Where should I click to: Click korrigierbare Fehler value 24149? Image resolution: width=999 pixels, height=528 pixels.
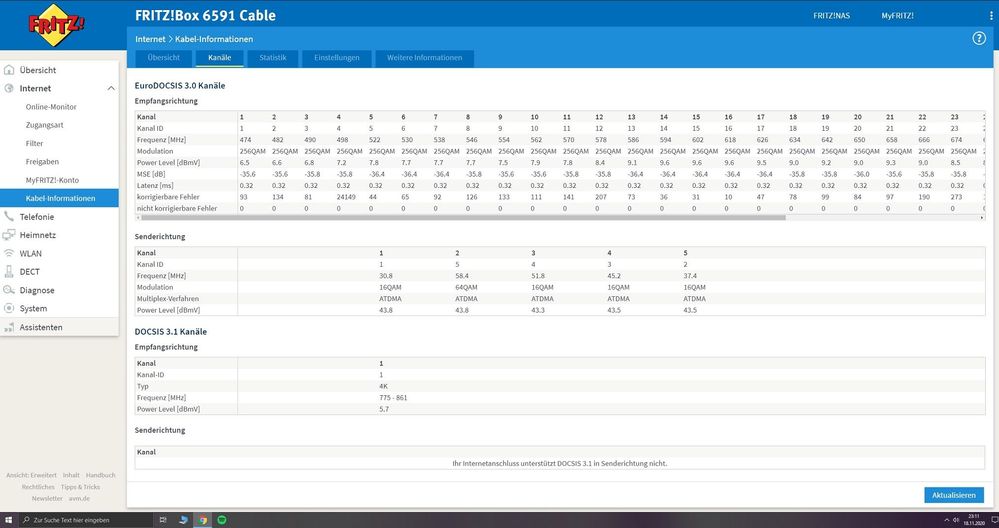[x=346, y=197]
